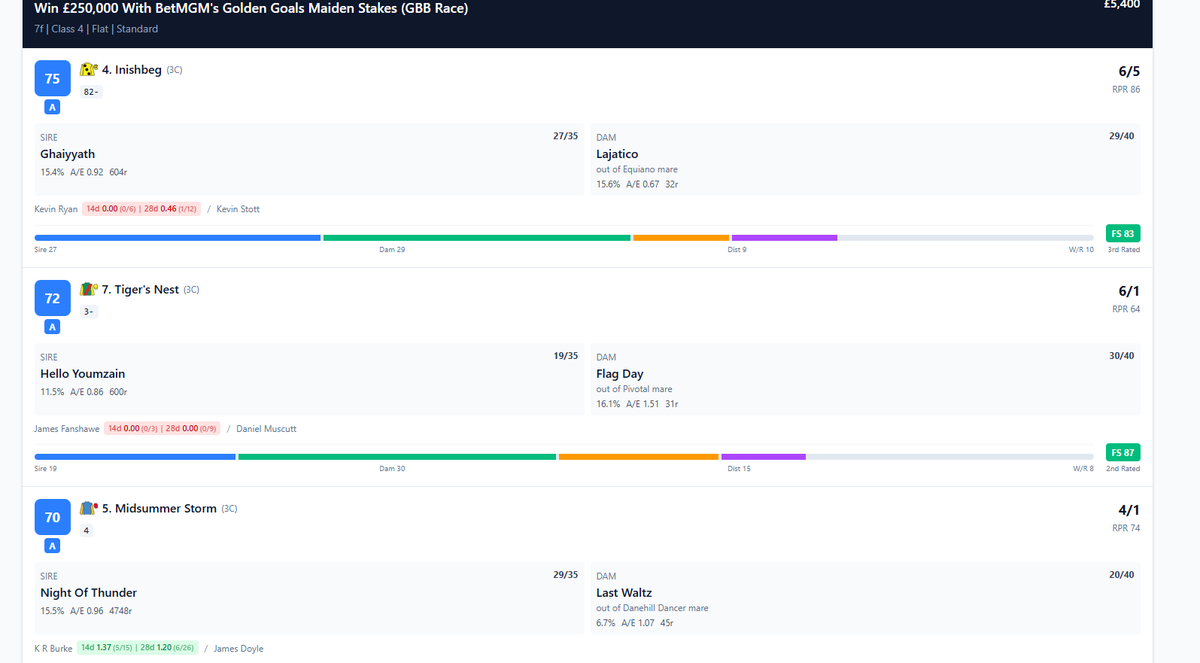
Task: Click Tiger's Nest purple bar segment
Action: pyautogui.click(x=763, y=457)
